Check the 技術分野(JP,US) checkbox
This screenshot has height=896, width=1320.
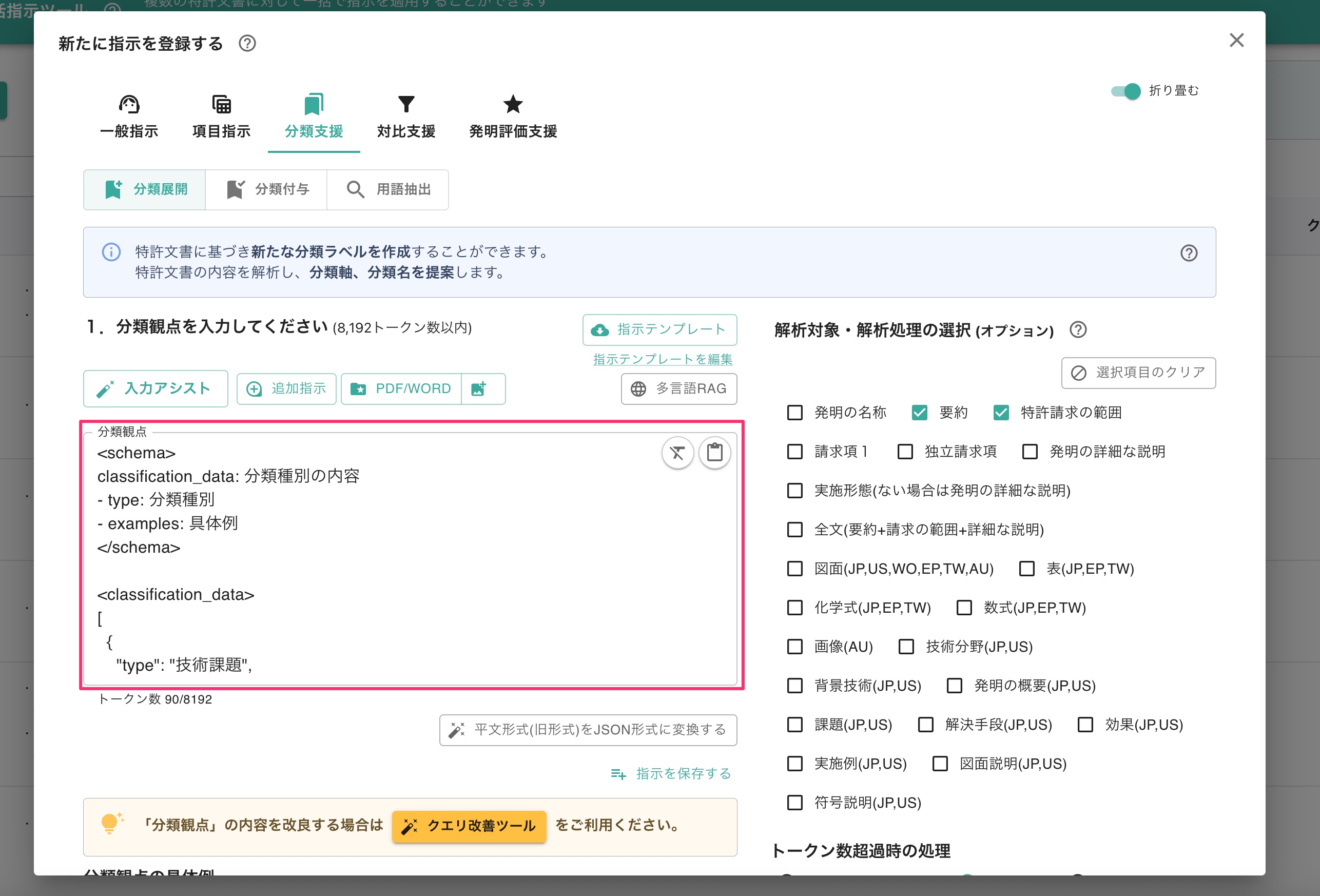pos(906,647)
